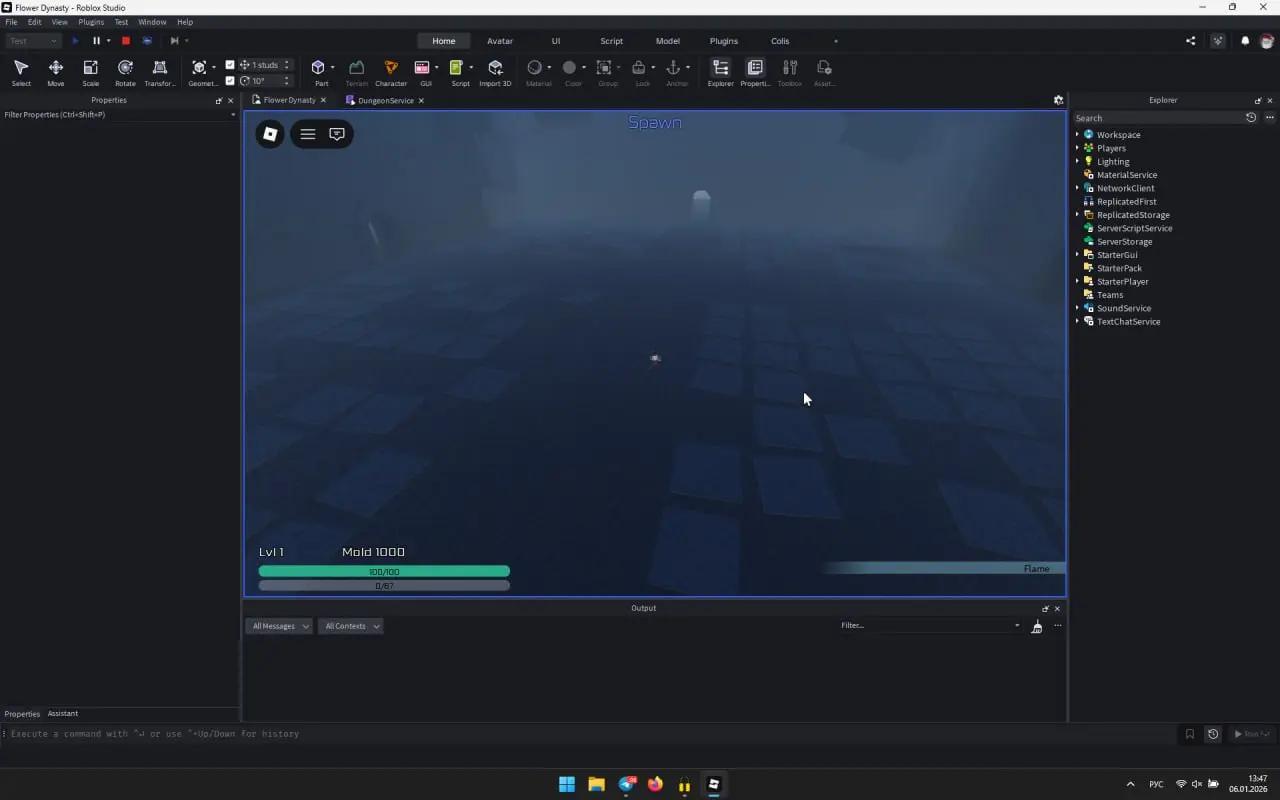1280x800 pixels.
Task: Expand the Lighting tree node
Action: coord(1078,161)
